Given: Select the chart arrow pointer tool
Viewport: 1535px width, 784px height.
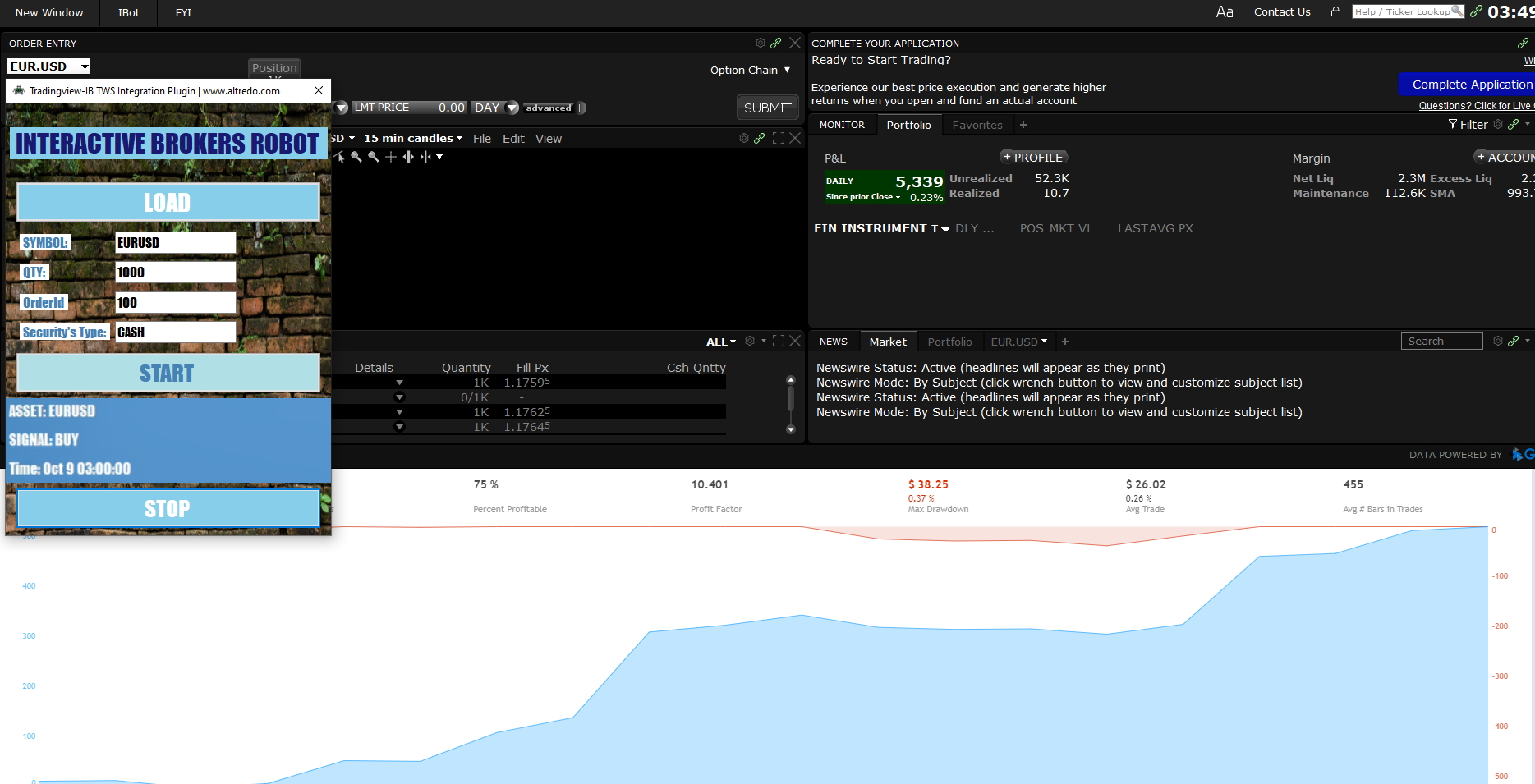Looking at the screenshot, I should point(339,156).
